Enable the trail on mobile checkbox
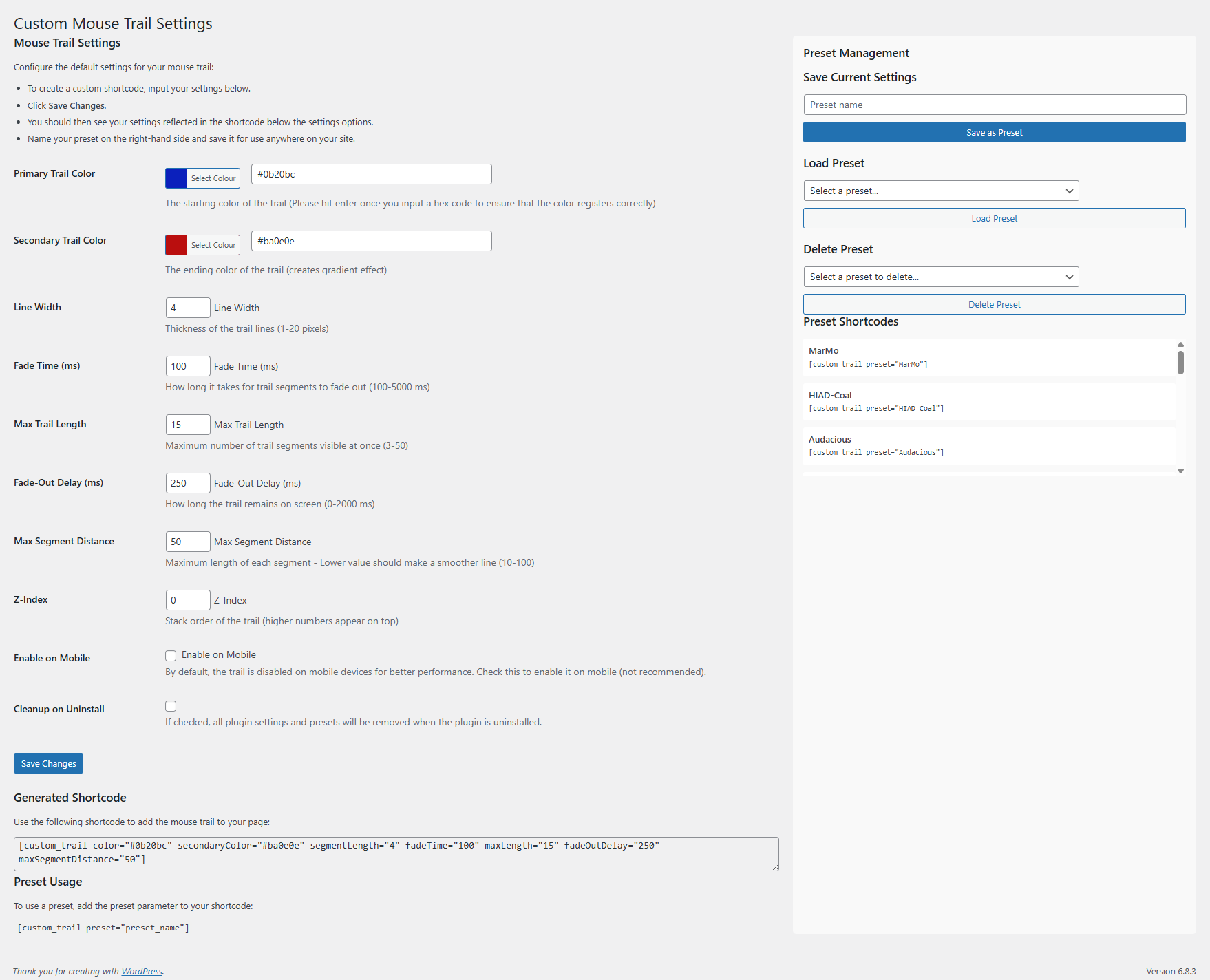 (171, 656)
